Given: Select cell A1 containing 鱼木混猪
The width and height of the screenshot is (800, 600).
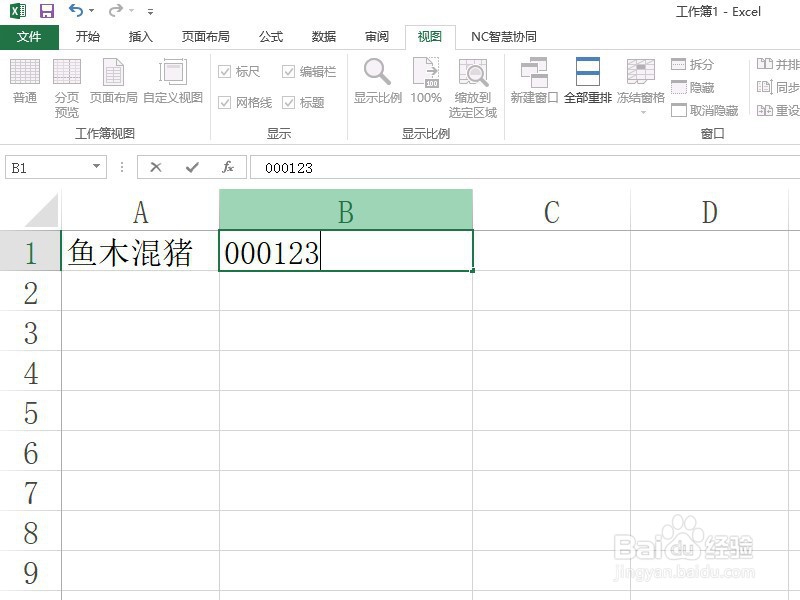Looking at the screenshot, I should point(140,254).
